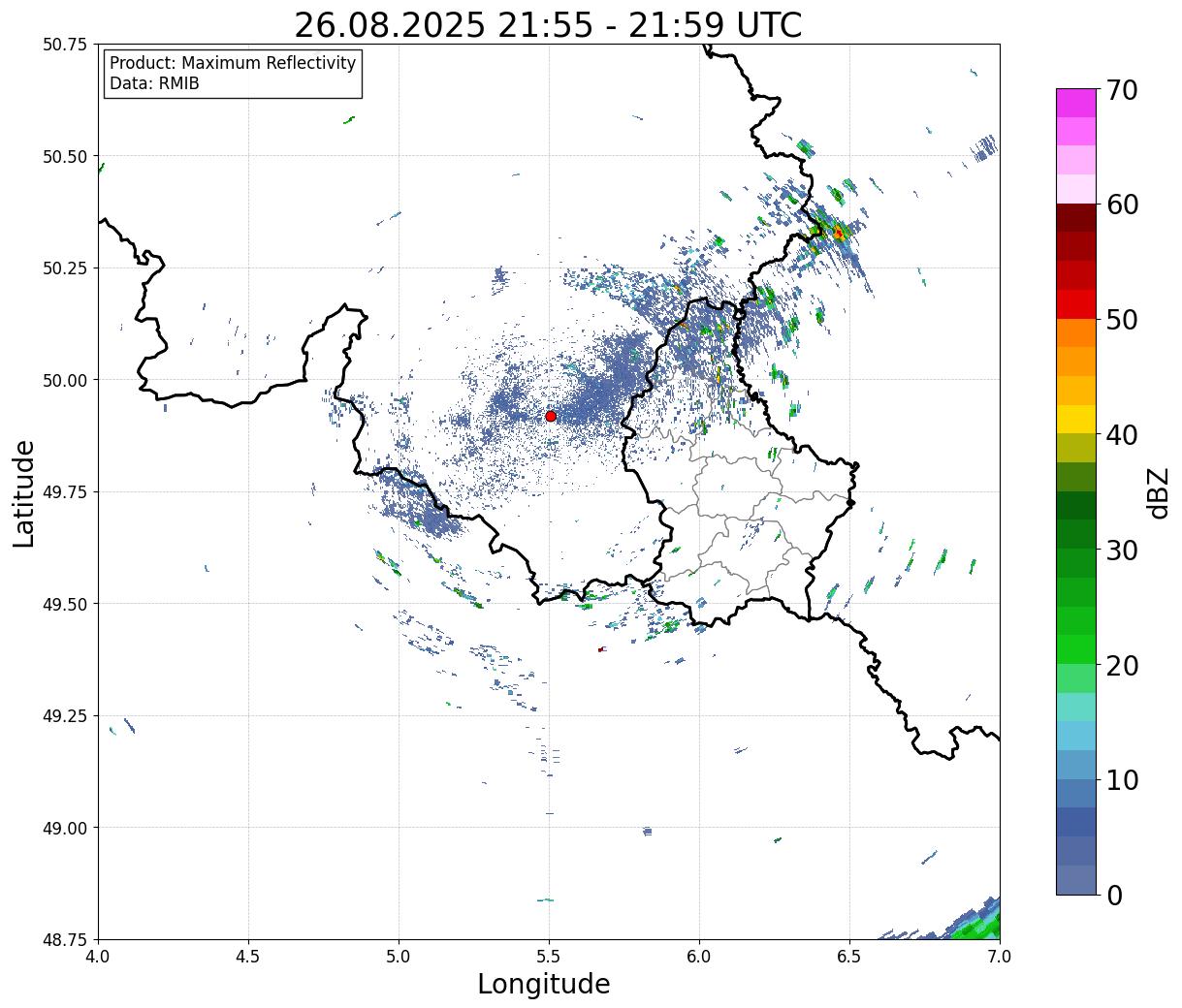Click the longitude tick label 5.5
1182x1008 pixels.
coord(549,957)
